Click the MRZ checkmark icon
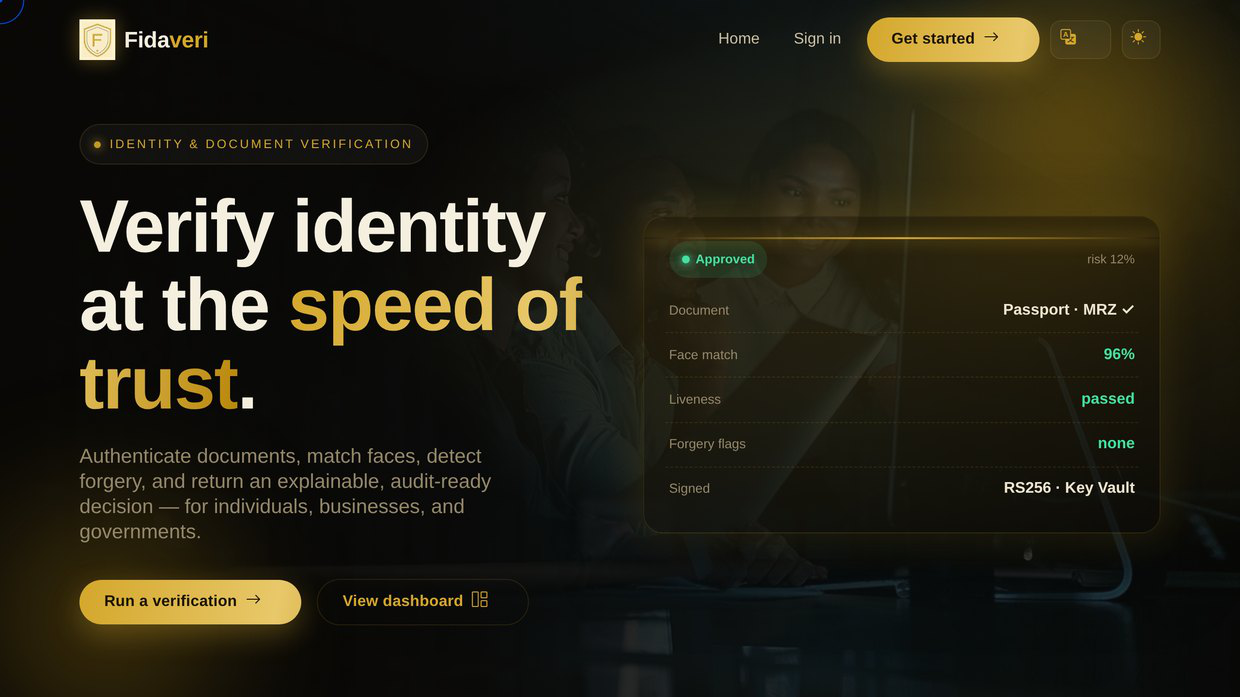The image size is (1240, 697). tap(1128, 310)
